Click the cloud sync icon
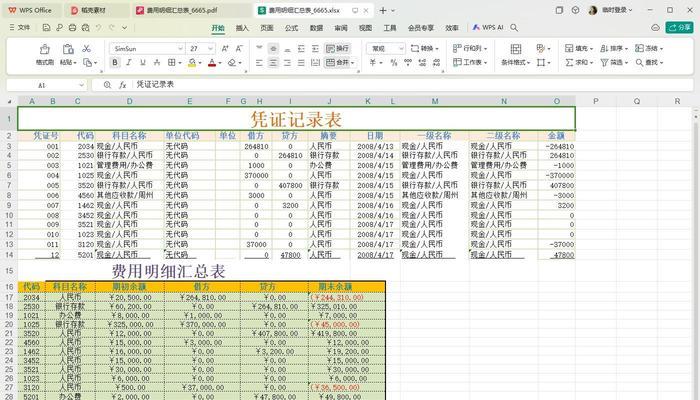 tap(655, 28)
